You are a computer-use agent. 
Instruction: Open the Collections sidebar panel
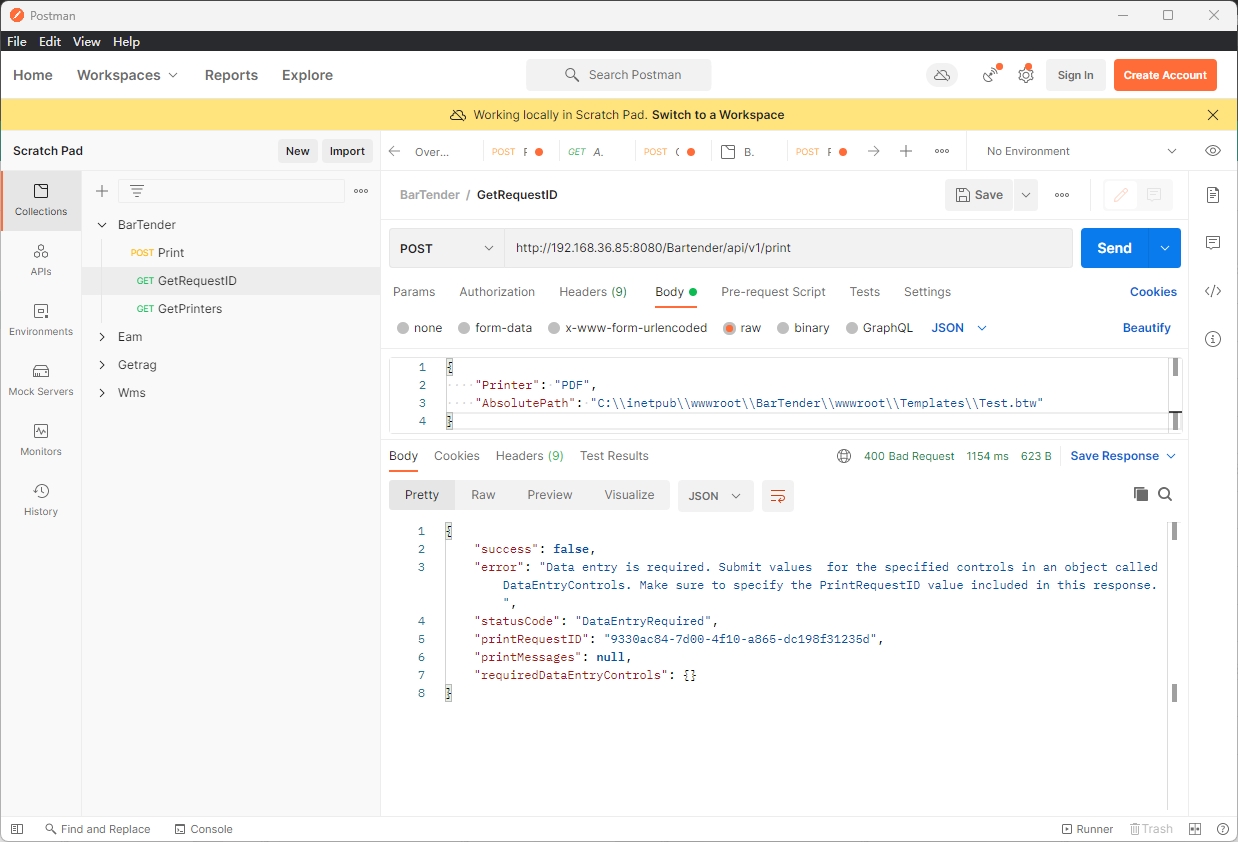click(41, 201)
